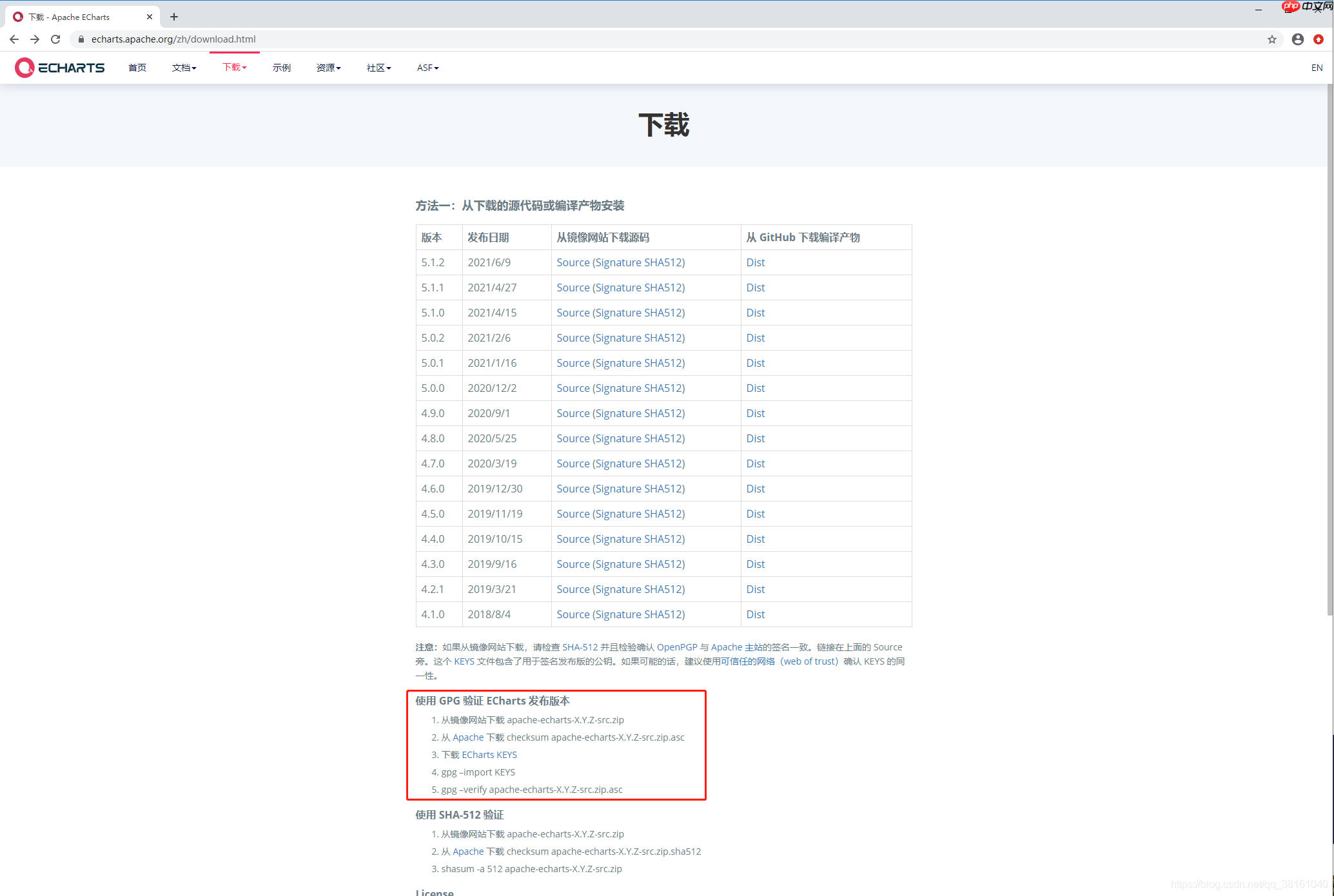This screenshot has width=1334, height=896.
Task: Open SHA512 link for version 4.3.0
Action: coord(663,564)
